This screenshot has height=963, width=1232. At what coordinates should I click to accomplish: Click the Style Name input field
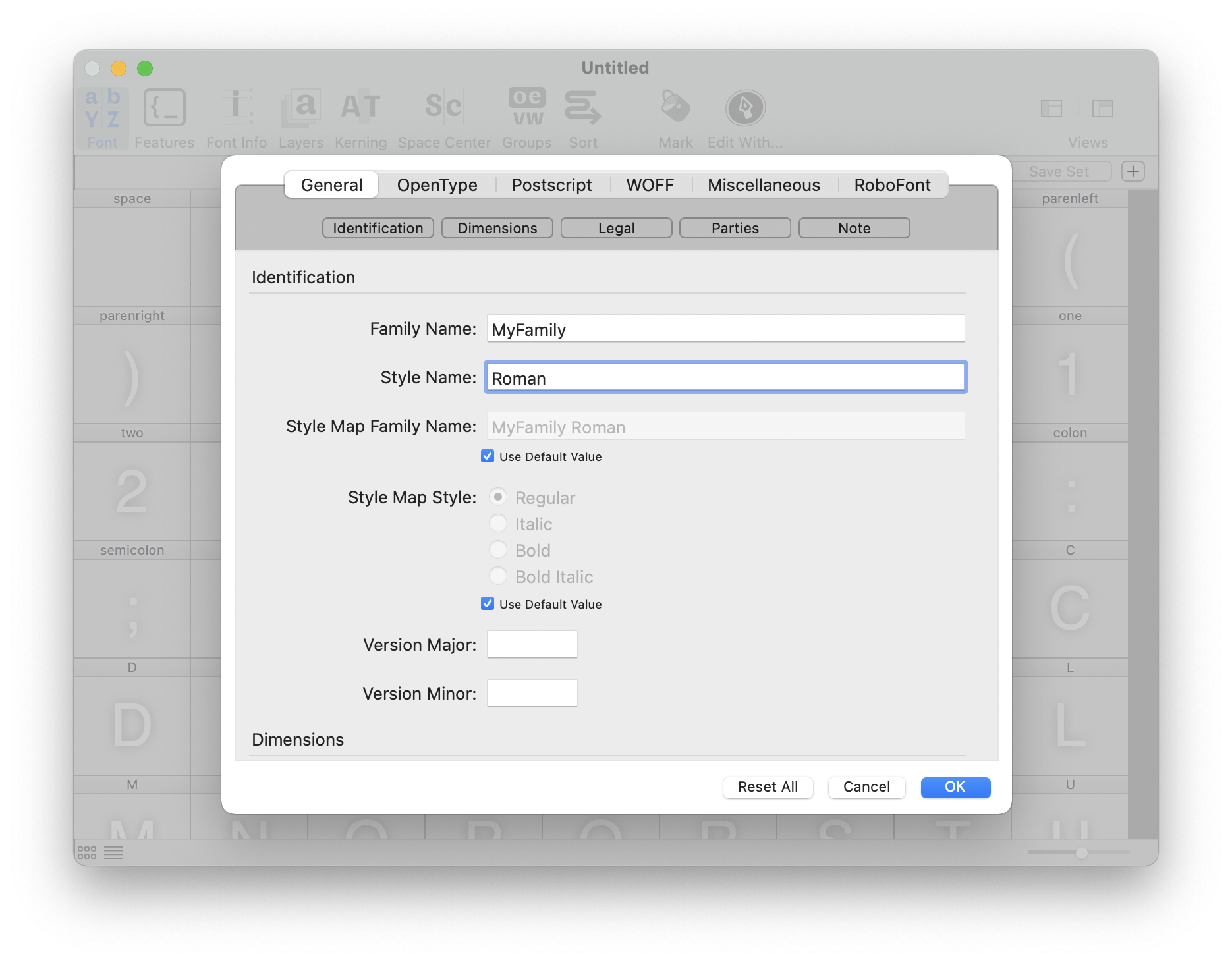point(725,377)
